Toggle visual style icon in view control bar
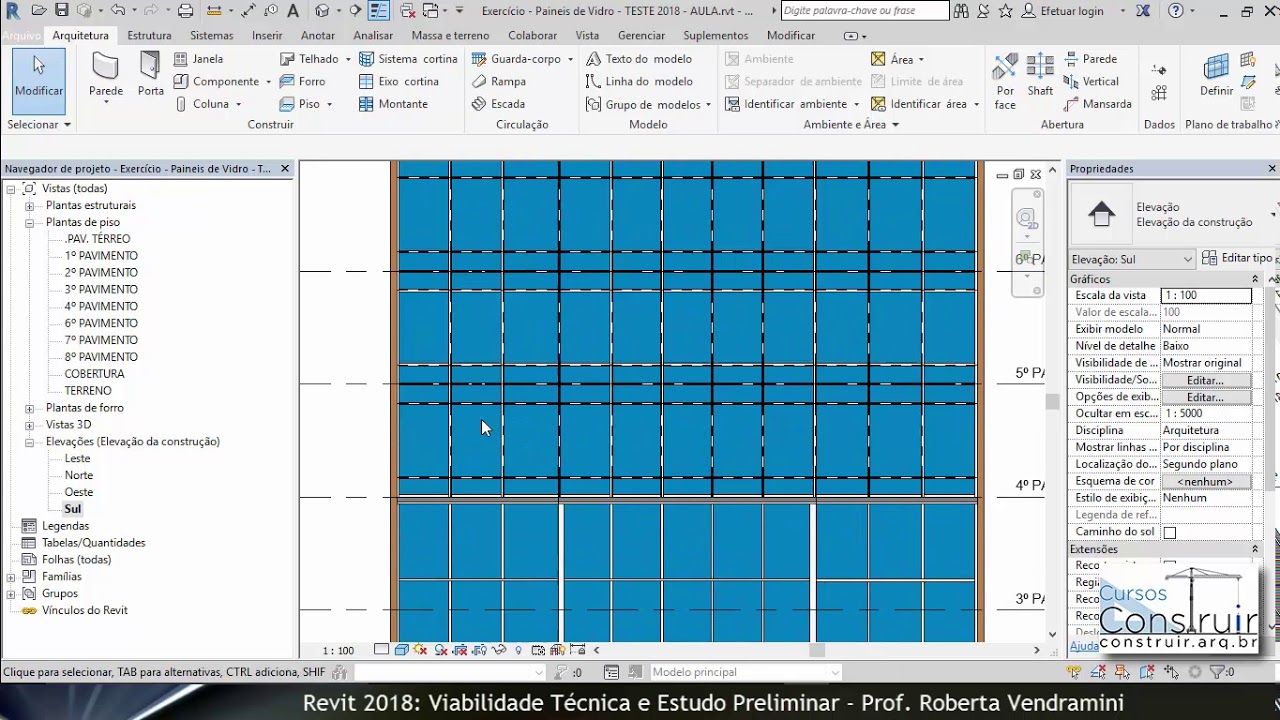The width and height of the screenshot is (1280, 720). click(x=401, y=650)
